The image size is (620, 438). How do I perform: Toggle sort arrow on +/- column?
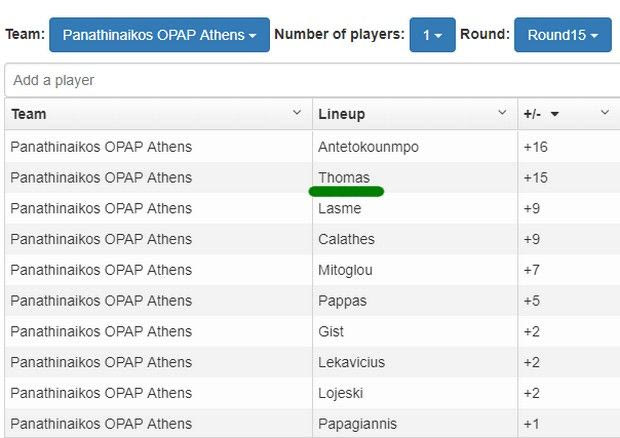click(x=555, y=115)
